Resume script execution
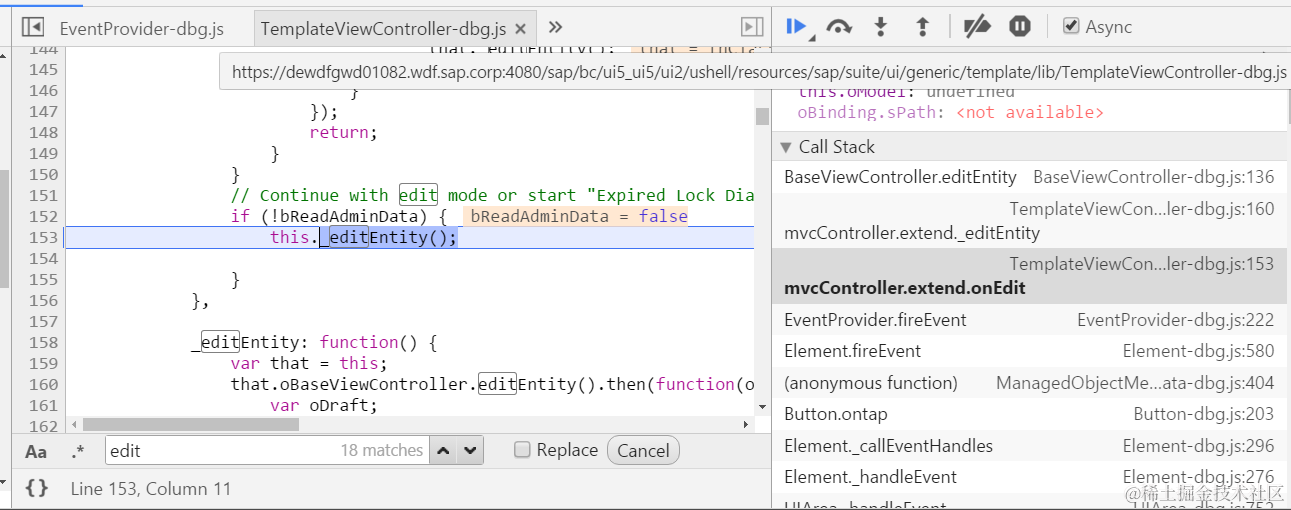 (797, 27)
